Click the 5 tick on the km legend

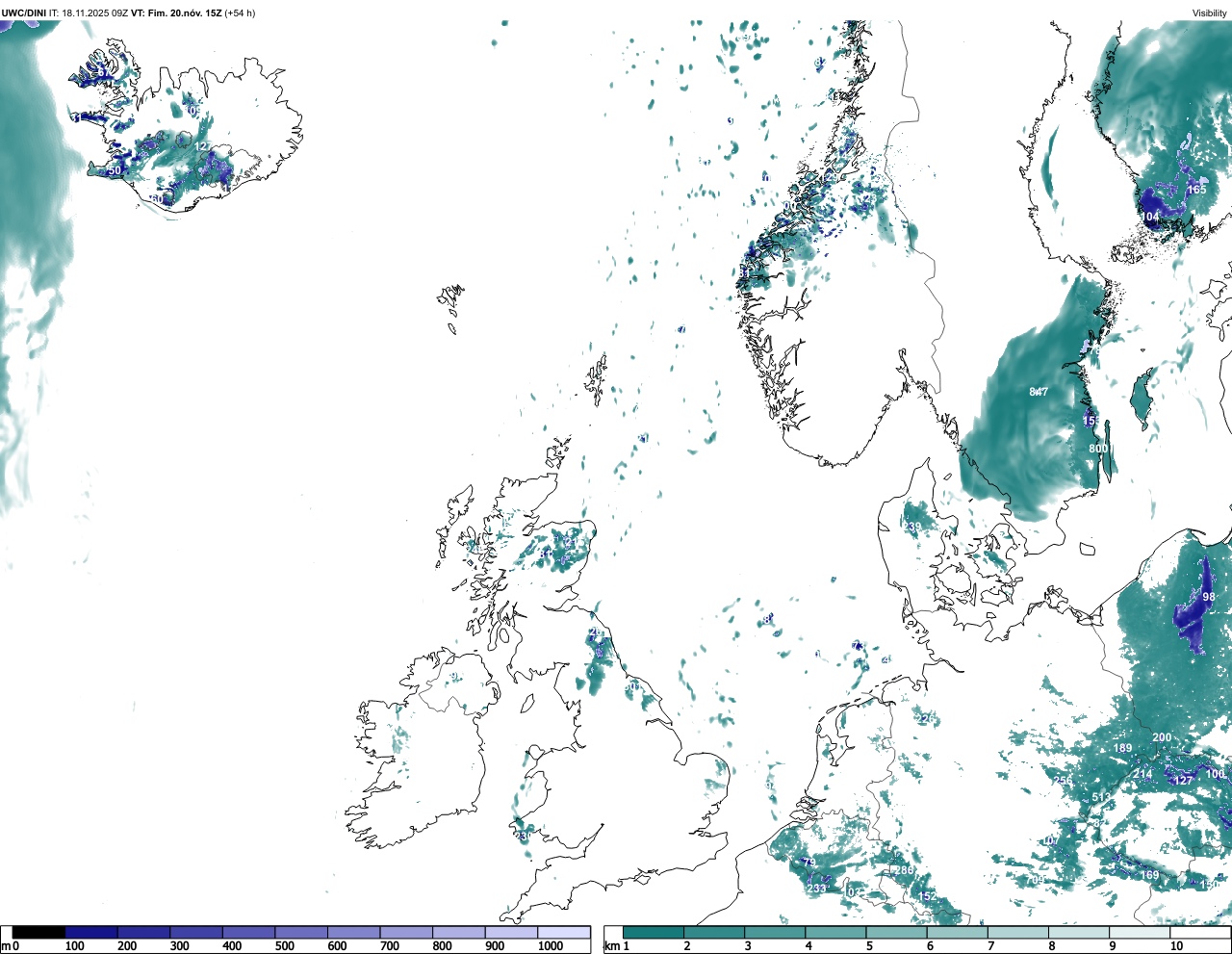[x=869, y=946]
